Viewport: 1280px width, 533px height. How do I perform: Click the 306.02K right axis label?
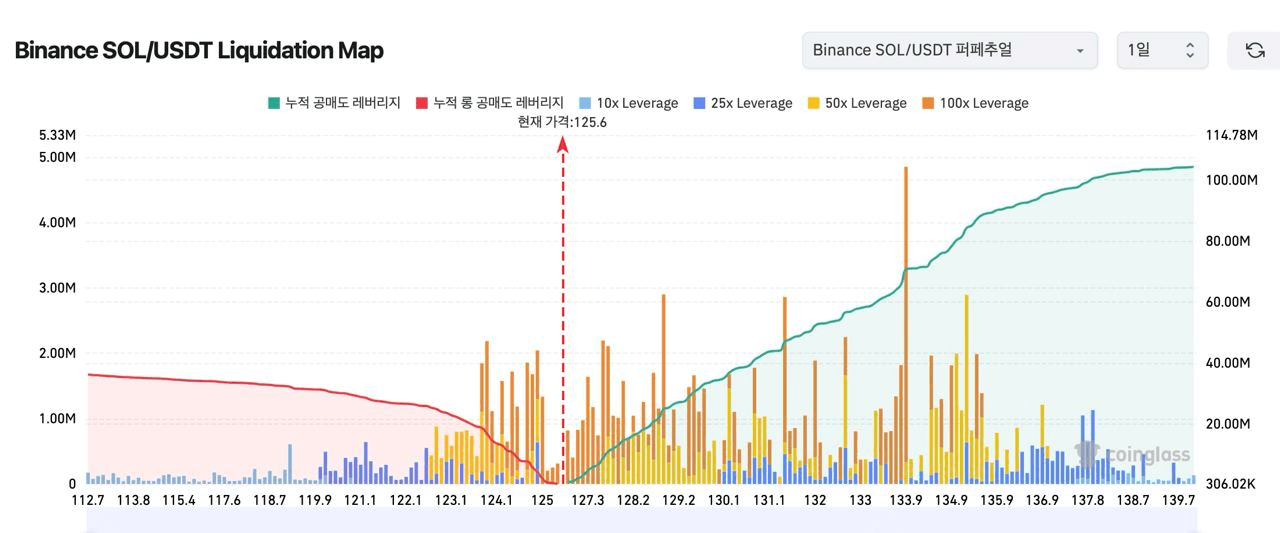click(1230, 484)
